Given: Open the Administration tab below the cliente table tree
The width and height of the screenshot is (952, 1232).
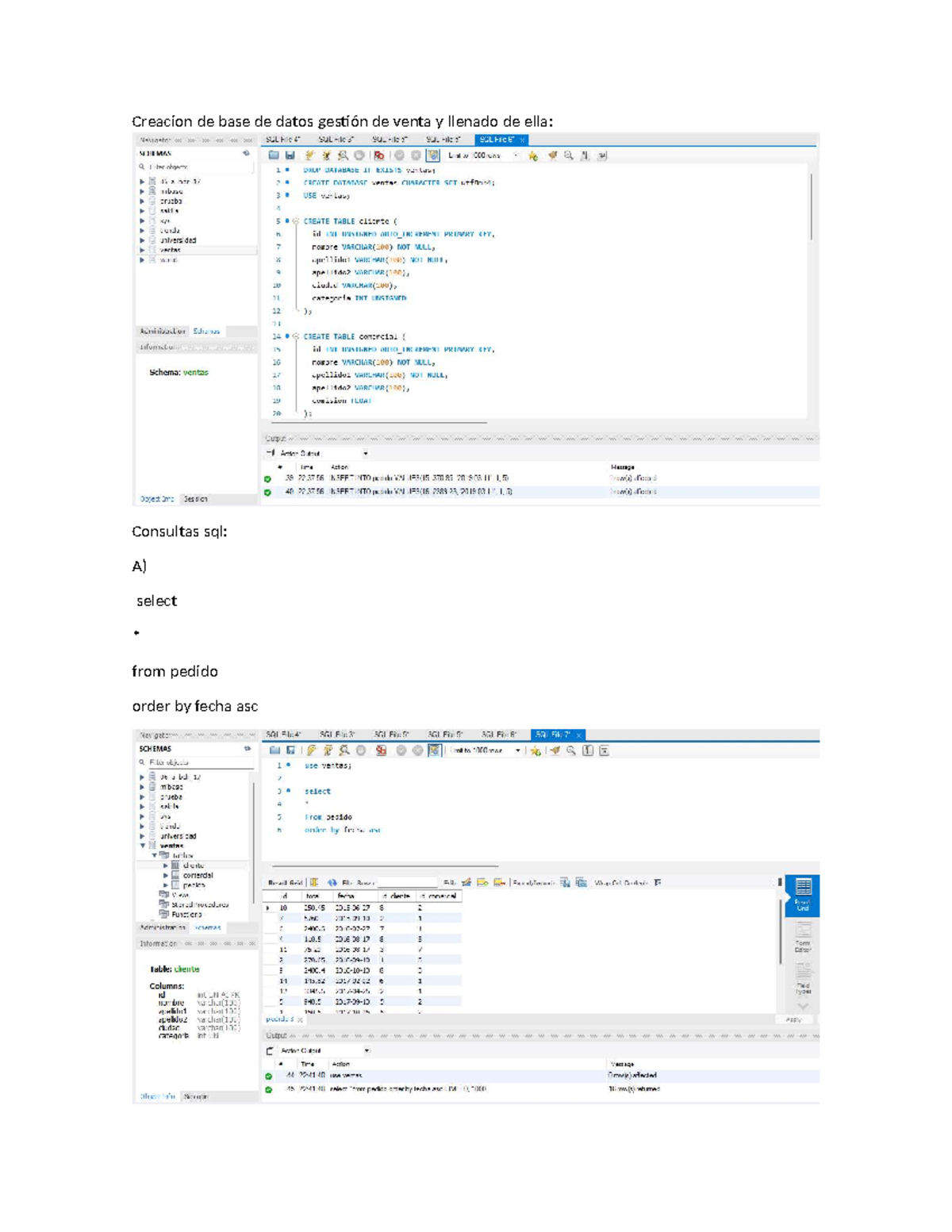Looking at the screenshot, I should [163, 927].
